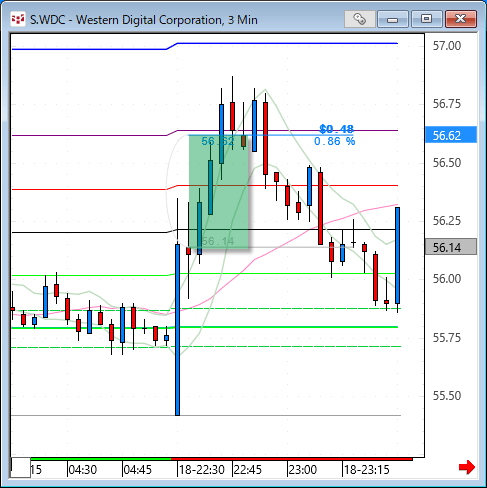The width and height of the screenshot is (487, 488).
Task: Select the green shaded measurement rectangle
Action: coord(219,191)
